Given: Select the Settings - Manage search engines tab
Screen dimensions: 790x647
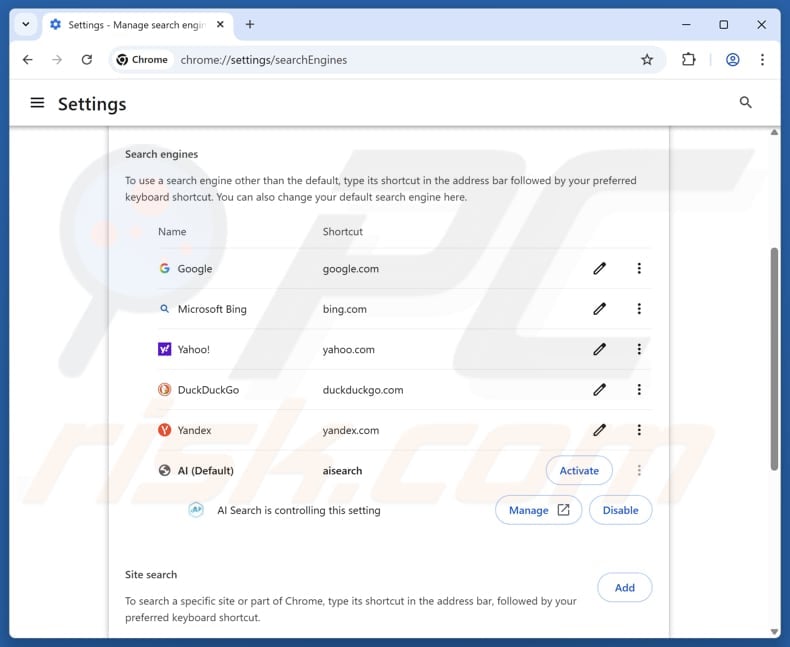Looking at the screenshot, I should pos(137,25).
